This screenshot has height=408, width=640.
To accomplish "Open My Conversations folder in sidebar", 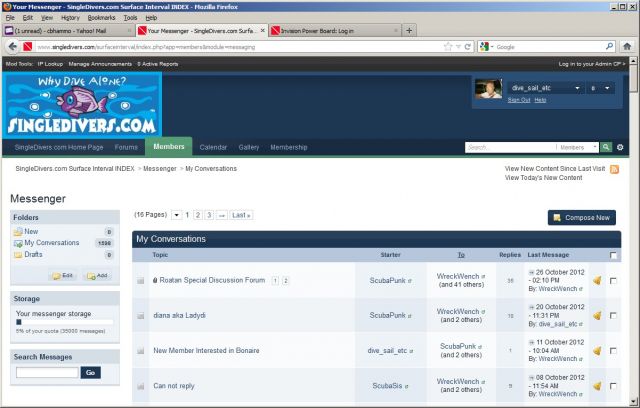I will (x=51, y=243).
